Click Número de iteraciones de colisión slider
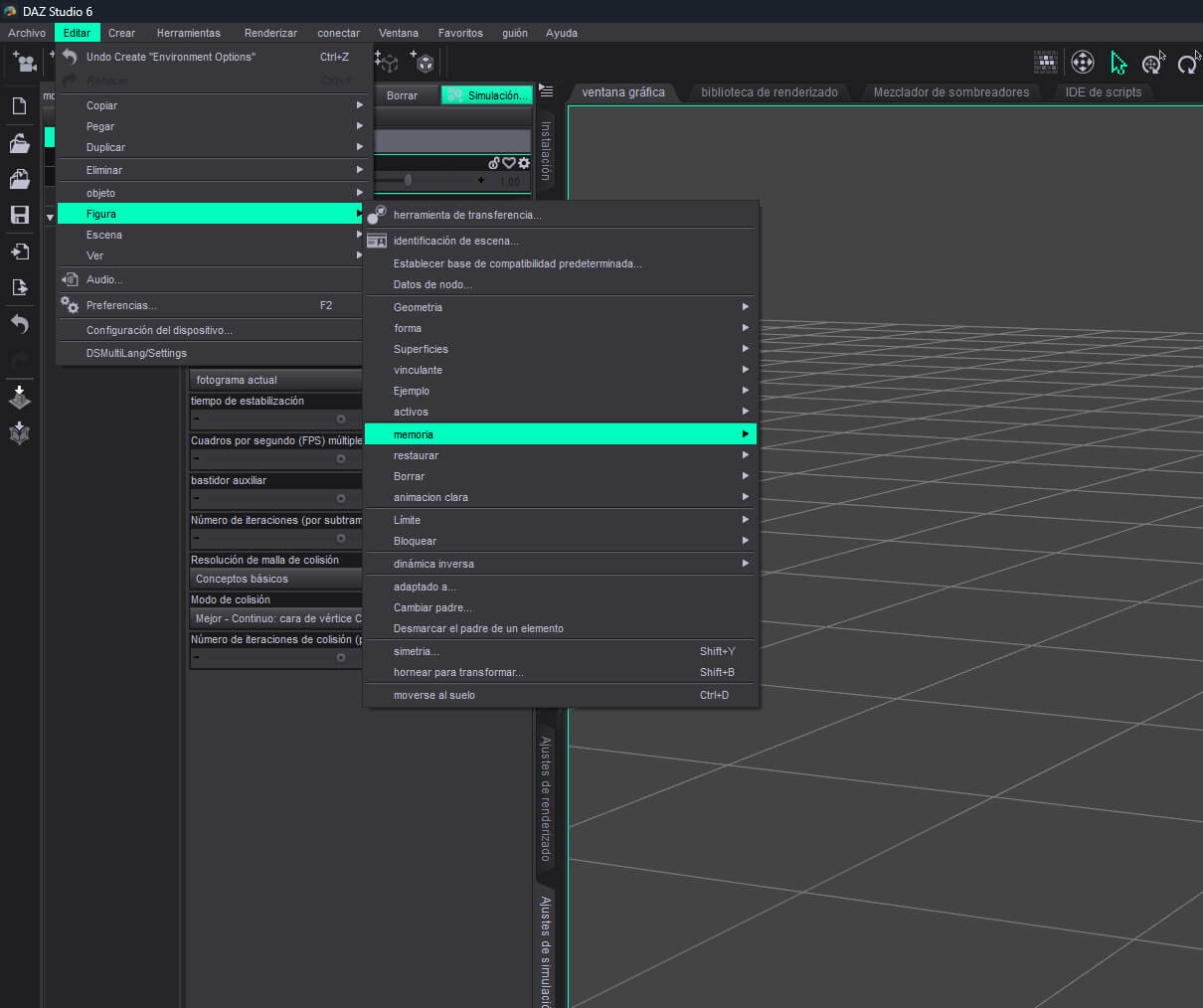The image size is (1203, 1008). coord(275,657)
